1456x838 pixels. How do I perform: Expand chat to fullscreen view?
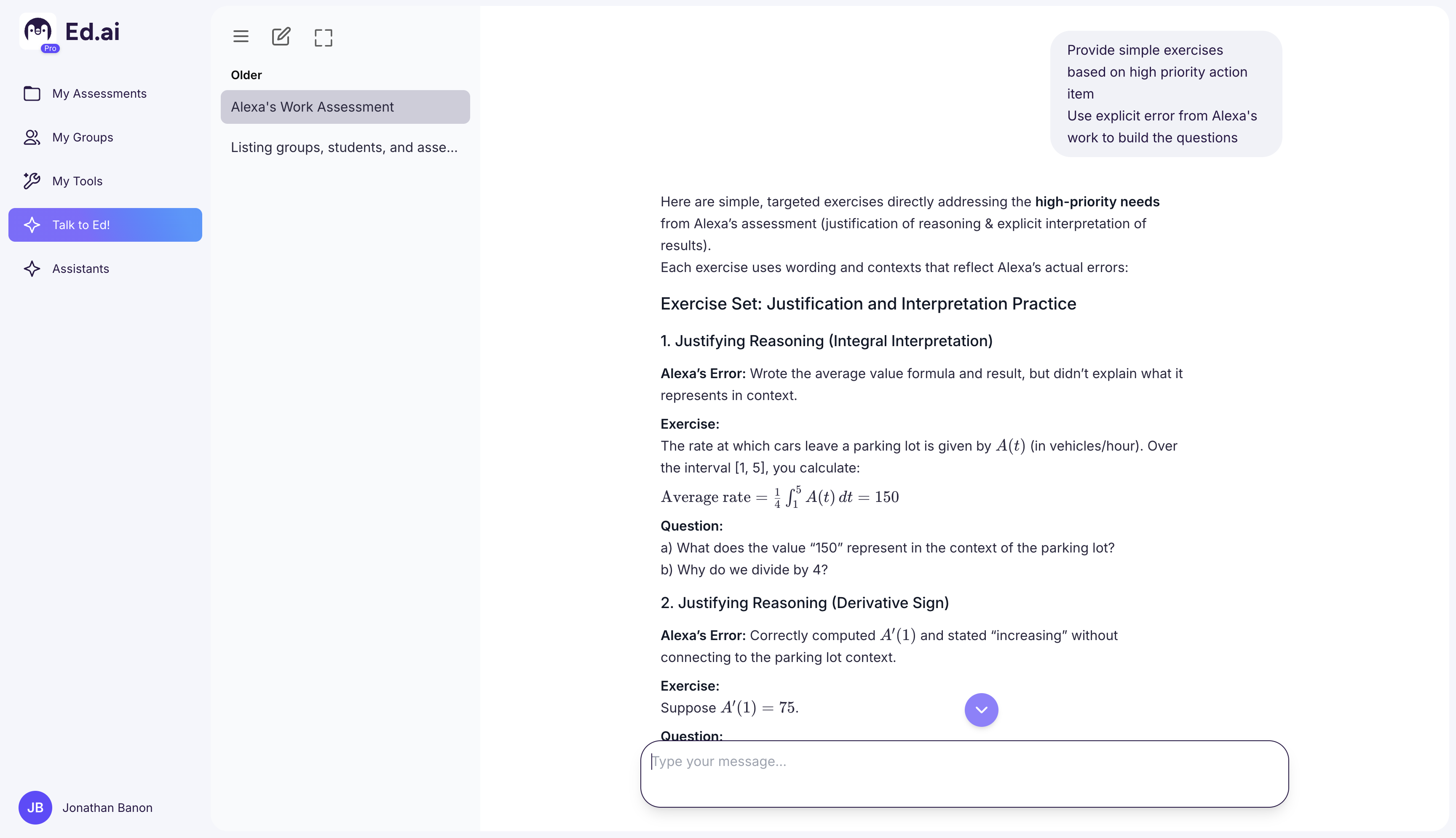[x=324, y=38]
